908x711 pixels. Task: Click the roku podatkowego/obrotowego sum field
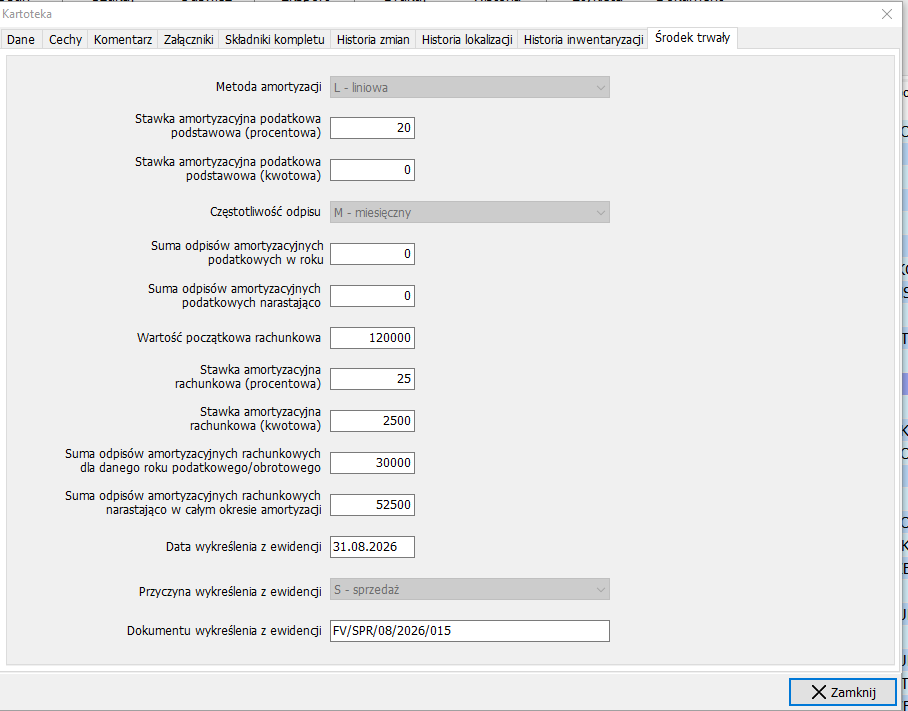point(372,463)
